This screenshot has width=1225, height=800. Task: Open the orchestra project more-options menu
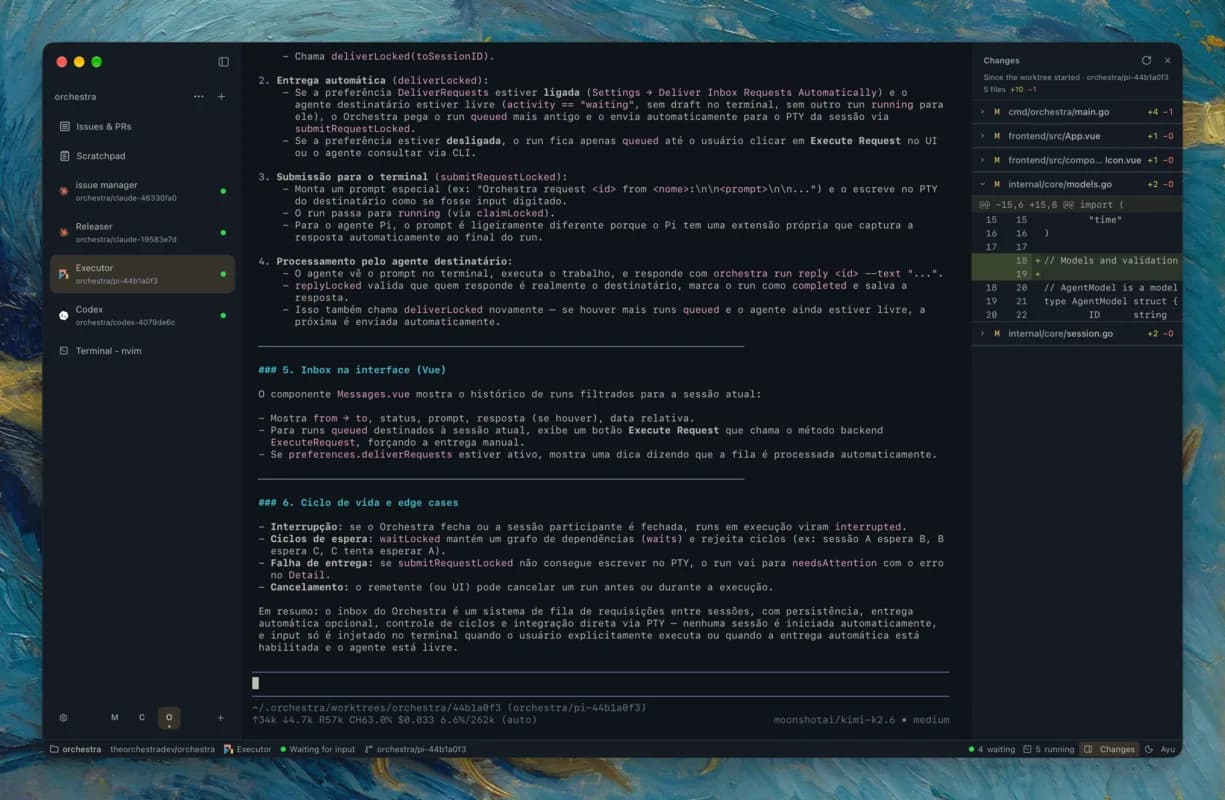pos(198,97)
